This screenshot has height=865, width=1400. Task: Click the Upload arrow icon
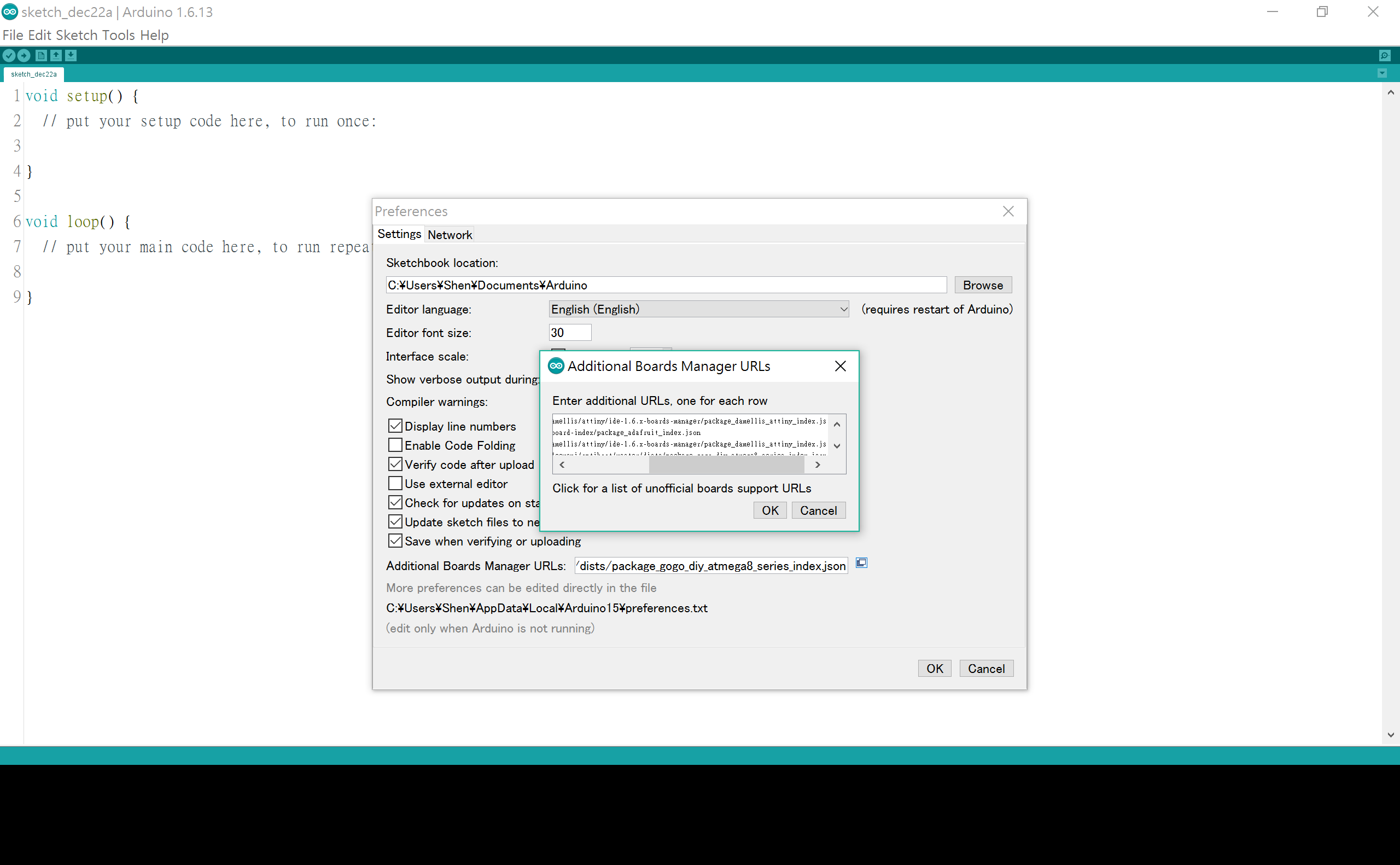24,55
